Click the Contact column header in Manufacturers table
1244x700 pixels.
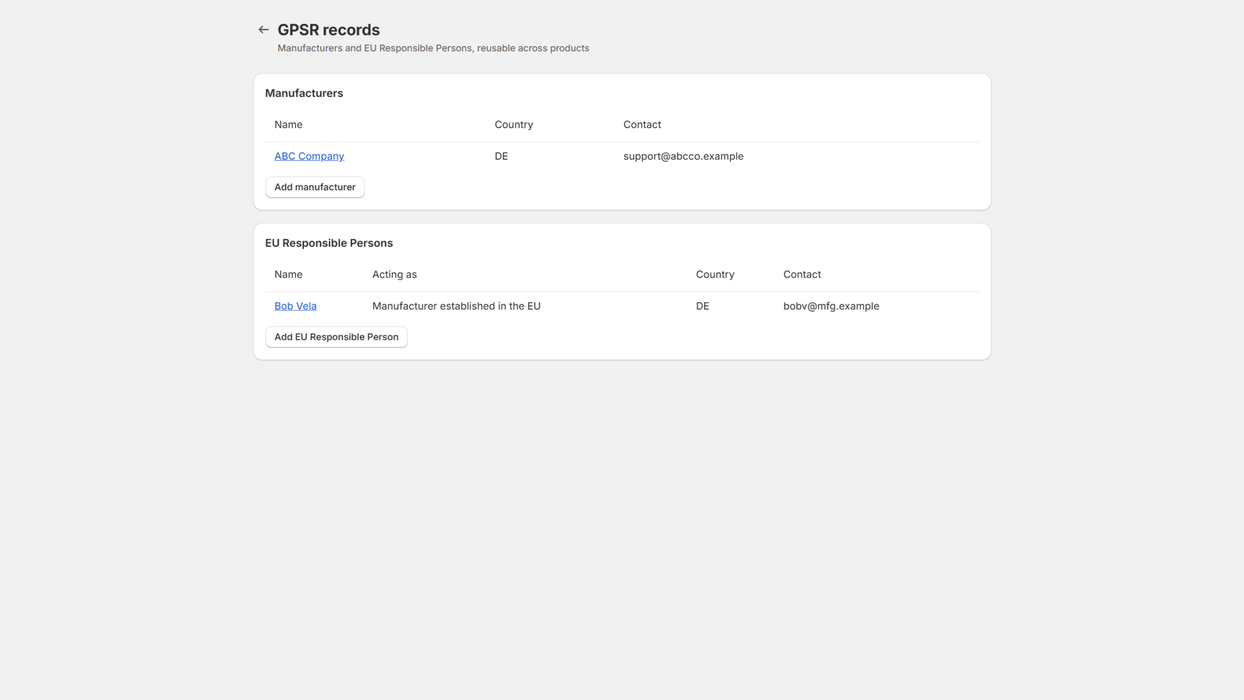pos(642,125)
